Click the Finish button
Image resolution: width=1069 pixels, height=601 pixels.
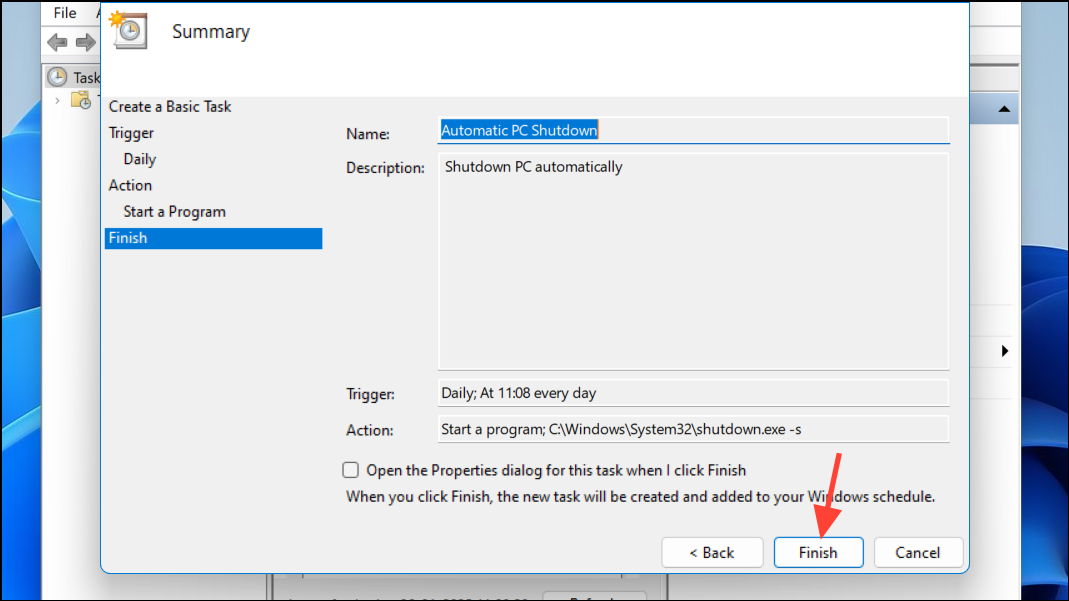818,552
